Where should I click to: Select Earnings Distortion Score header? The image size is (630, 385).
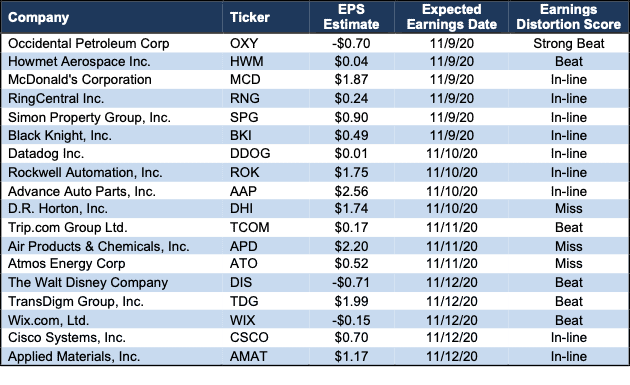point(569,17)
